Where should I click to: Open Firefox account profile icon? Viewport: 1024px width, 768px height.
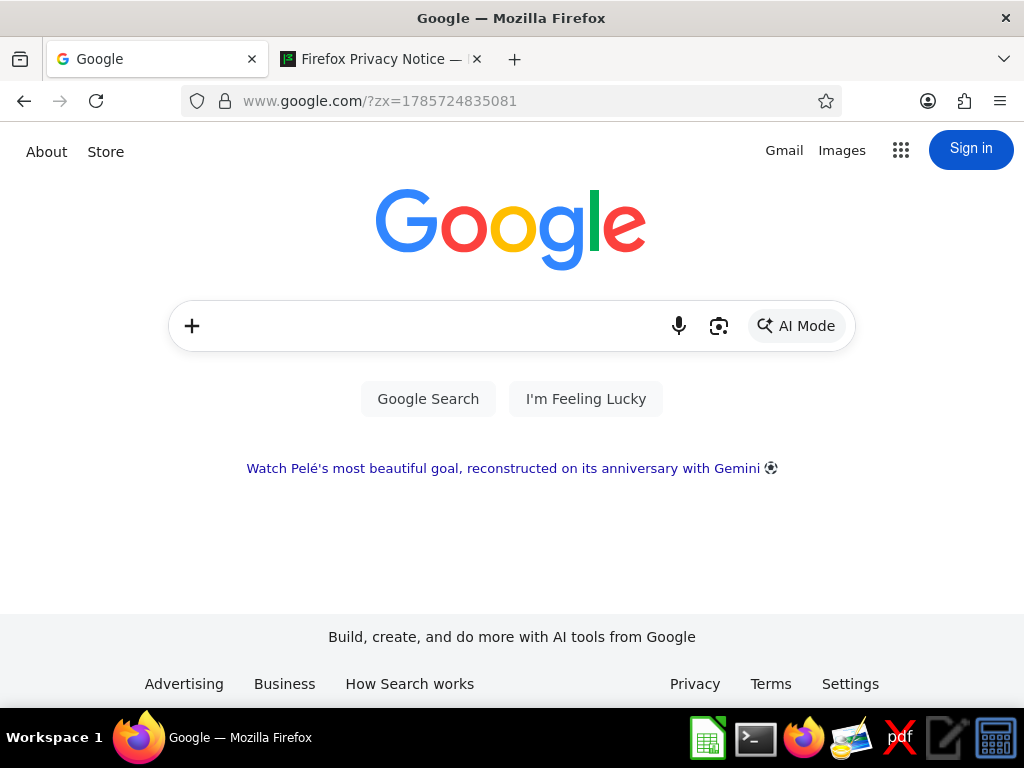[927, 101]
